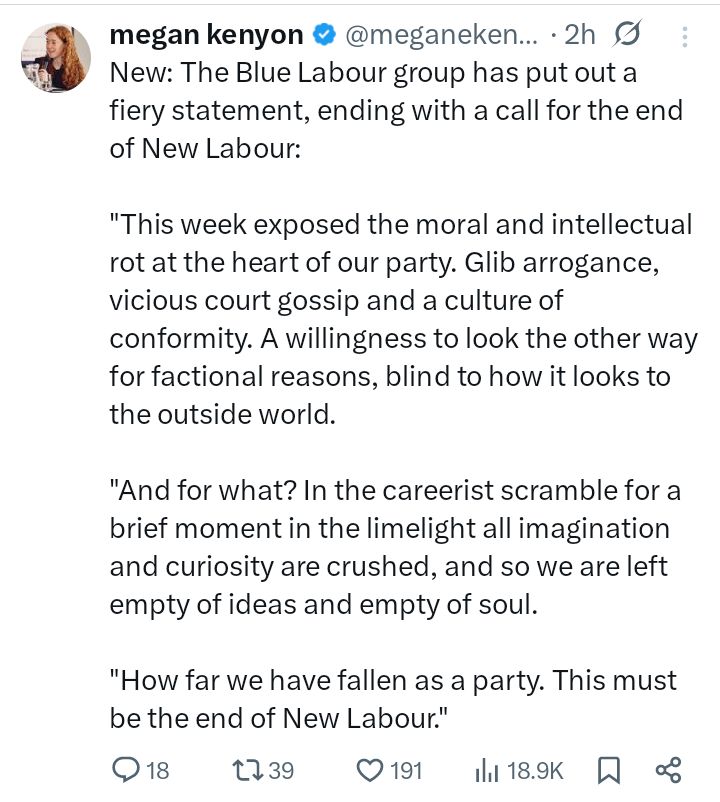Image resolution: width=720 pixels, height=802 pixels.
Task: Click the repost count 39
Action: click(x=281, y=771)
